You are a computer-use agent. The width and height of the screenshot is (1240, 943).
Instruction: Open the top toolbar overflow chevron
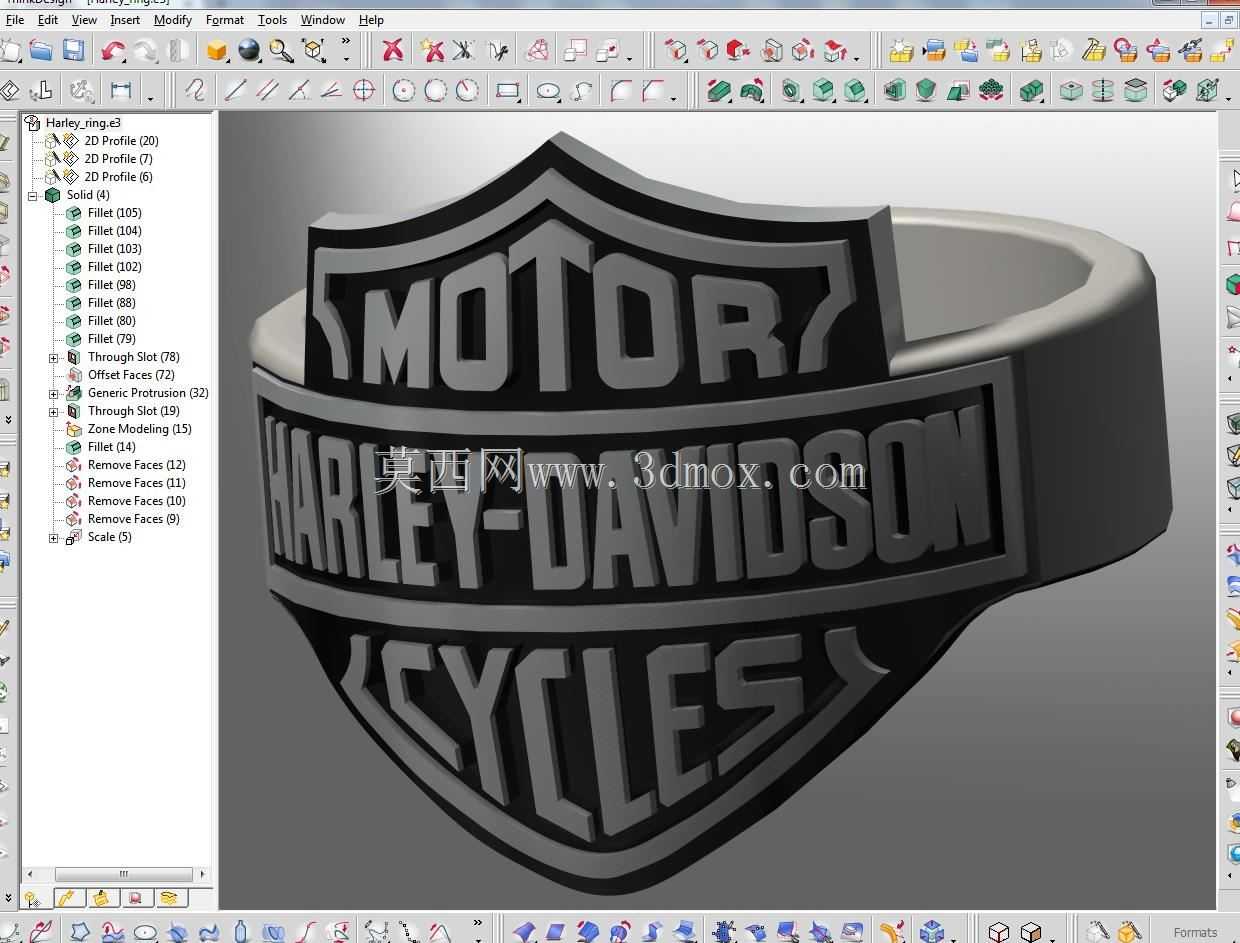(x=346, y=42)
